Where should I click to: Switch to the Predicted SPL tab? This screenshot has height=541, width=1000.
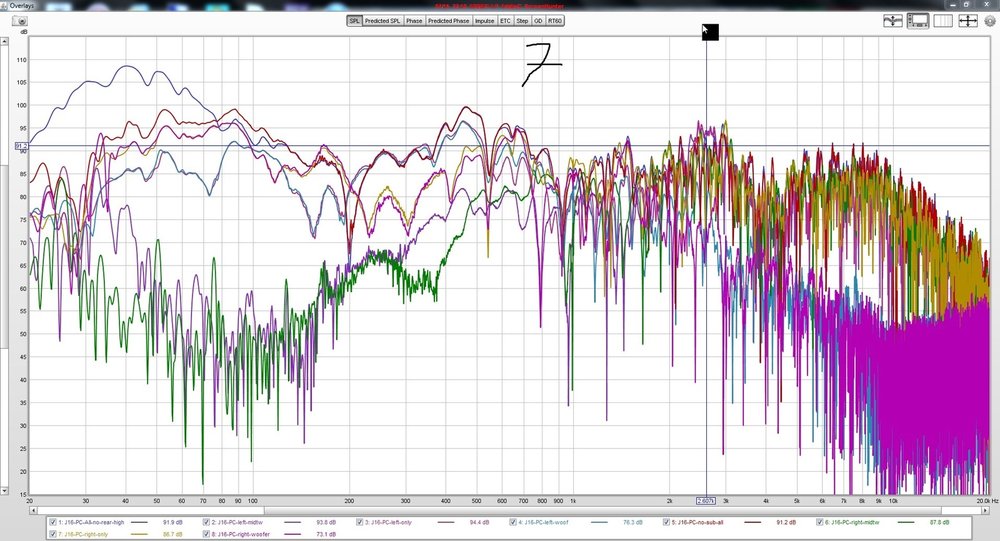(382, 21)
